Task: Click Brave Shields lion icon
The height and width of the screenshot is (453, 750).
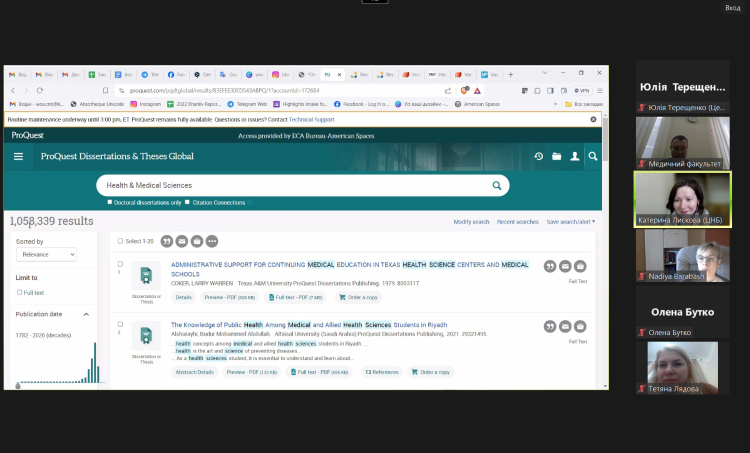Action: coord(464,90)
